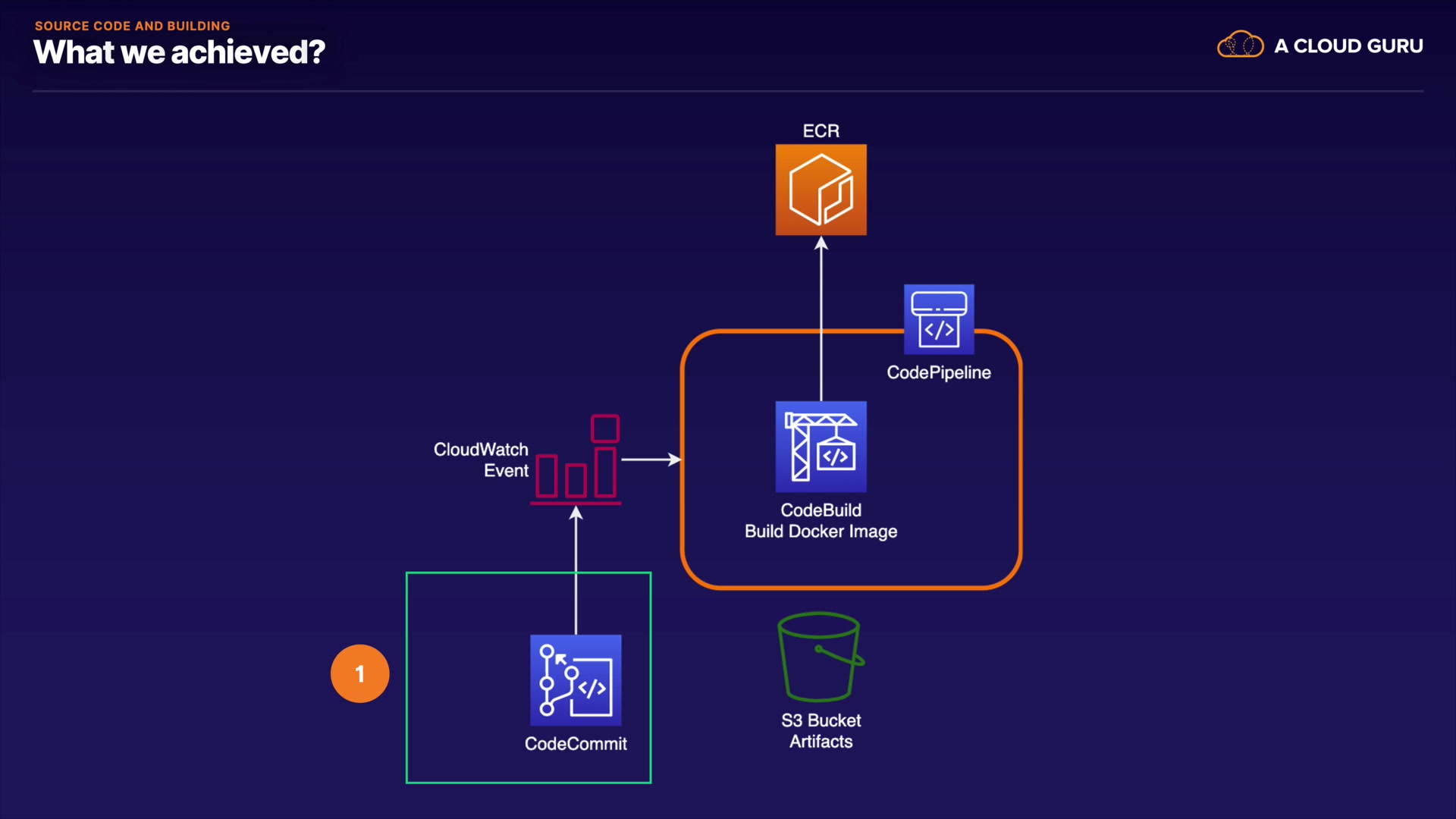The width and height of the screenshot is (1456, 819).
Task: Click the 'Build Docker Image' caption
Action: 821,532
